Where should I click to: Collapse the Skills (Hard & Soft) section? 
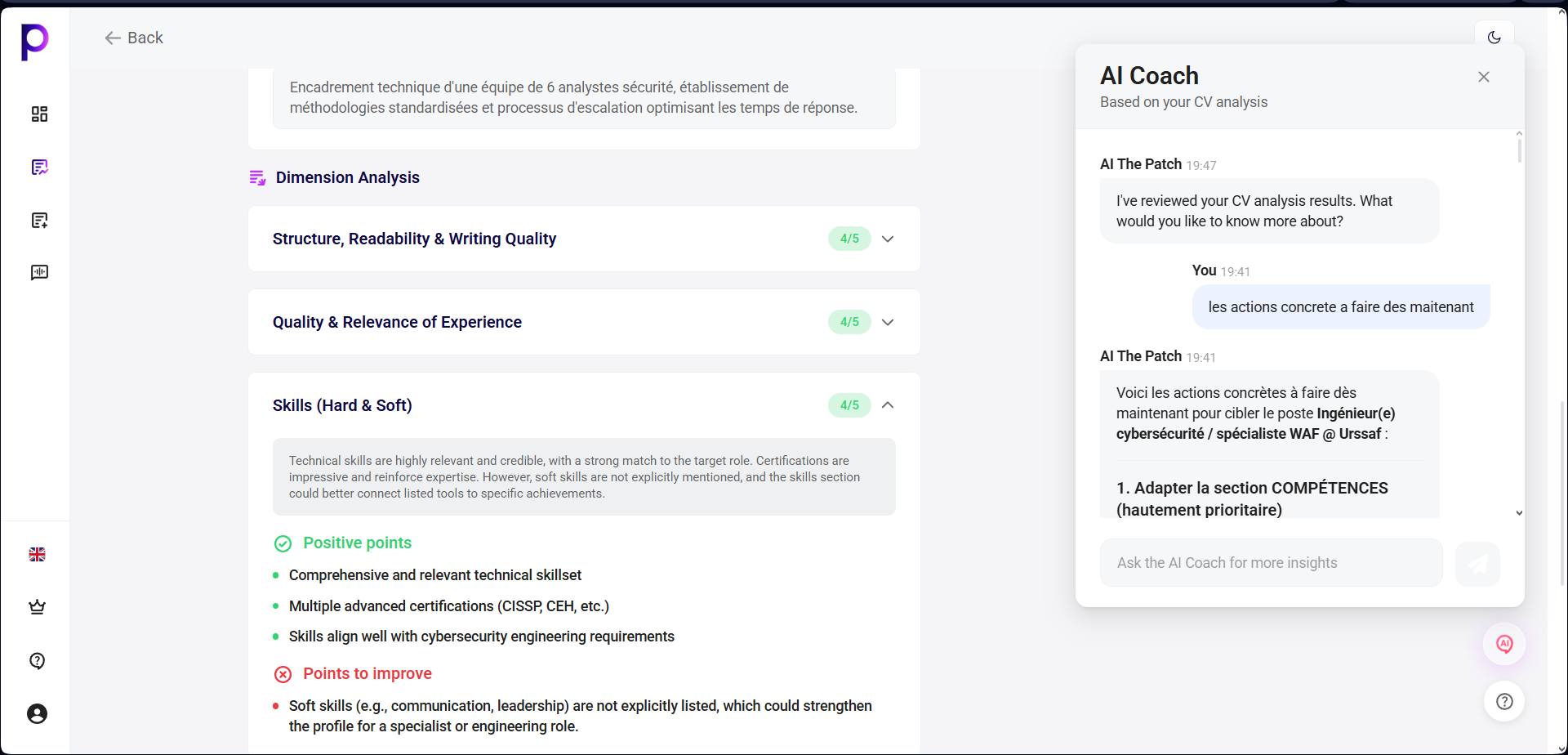[x=888, y=405]
